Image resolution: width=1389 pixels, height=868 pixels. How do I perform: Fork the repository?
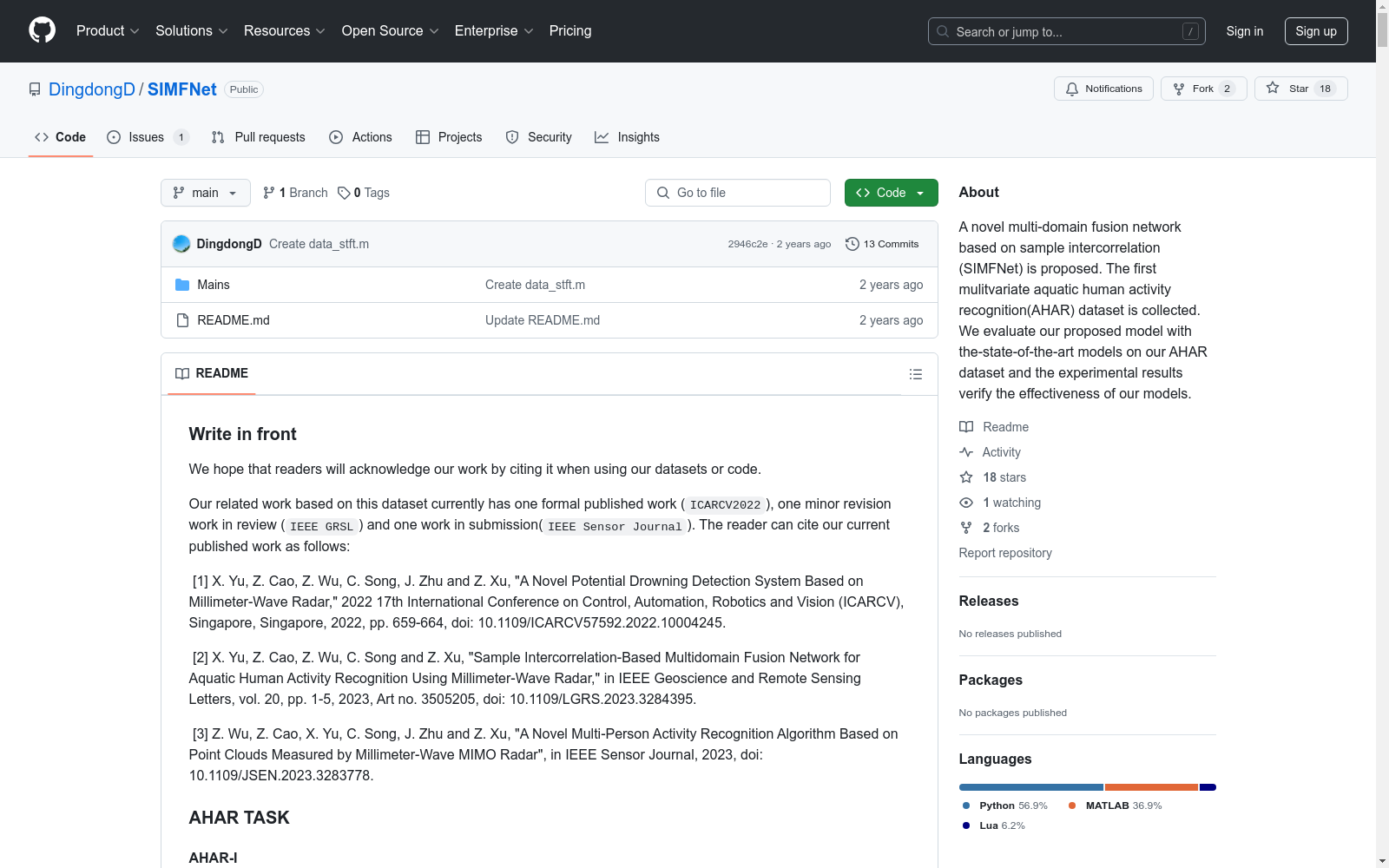point(1202,89)
